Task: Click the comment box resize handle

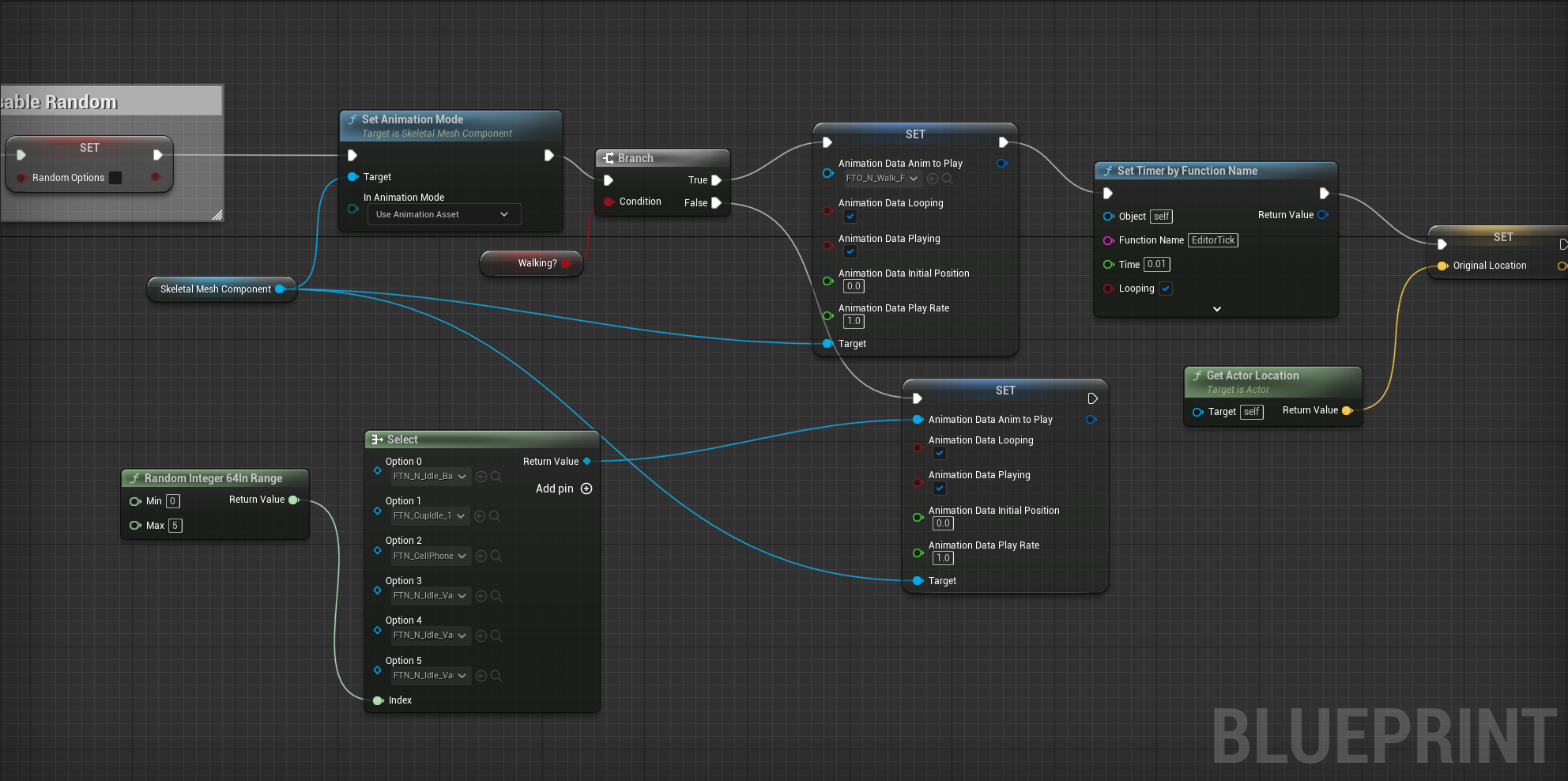Action: pyautogui.click(x=217, y=215)
